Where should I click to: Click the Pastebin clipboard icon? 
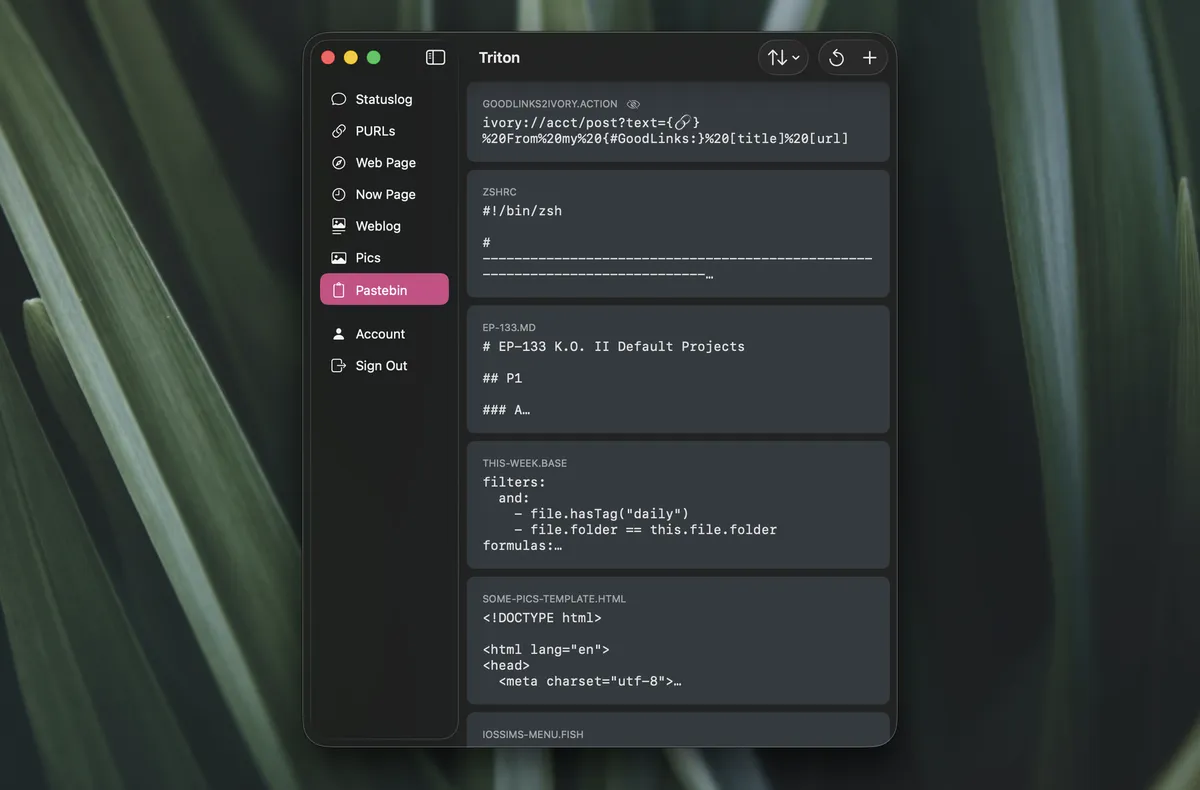pyautogui.click(x=339, y=290)
